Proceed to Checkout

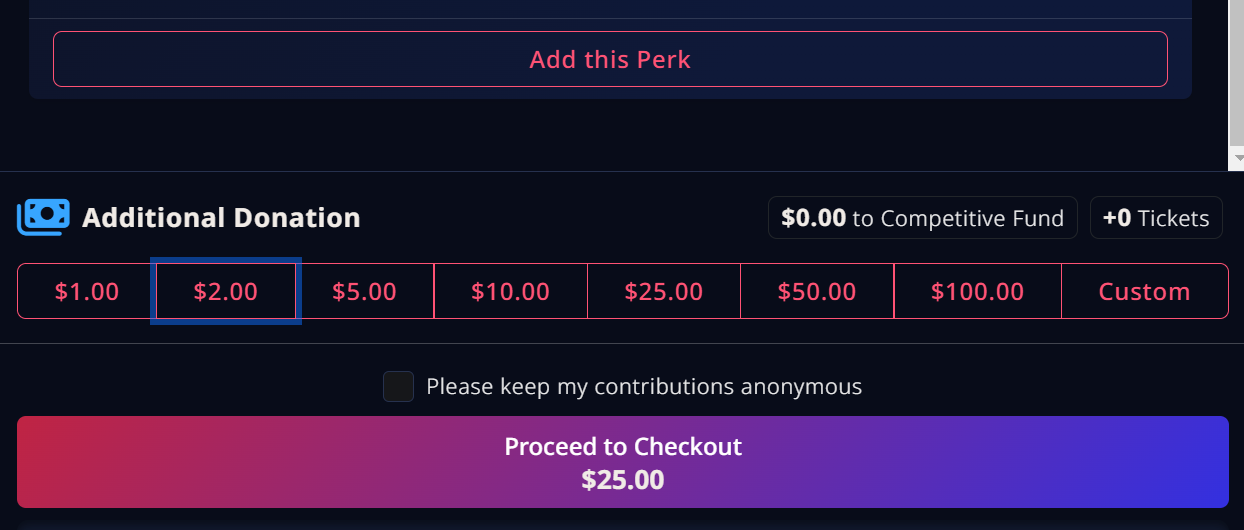[x=623, y=462]
